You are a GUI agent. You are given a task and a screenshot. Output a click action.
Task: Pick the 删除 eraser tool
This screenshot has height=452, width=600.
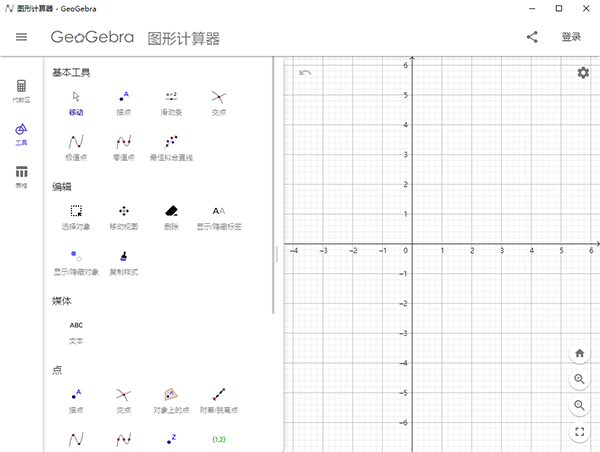(171, 218)
